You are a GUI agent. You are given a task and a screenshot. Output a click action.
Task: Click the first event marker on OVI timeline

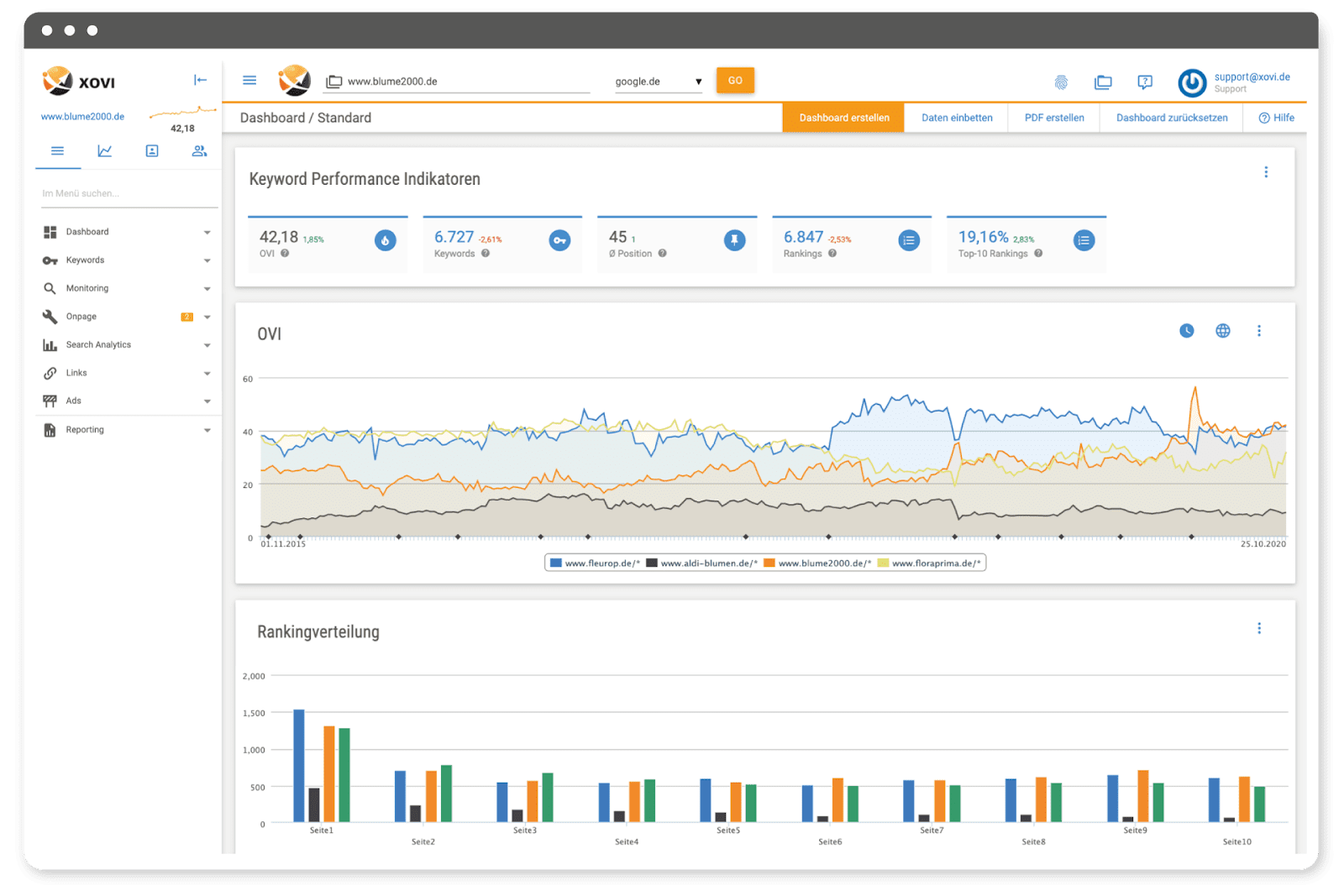point(269,536)
